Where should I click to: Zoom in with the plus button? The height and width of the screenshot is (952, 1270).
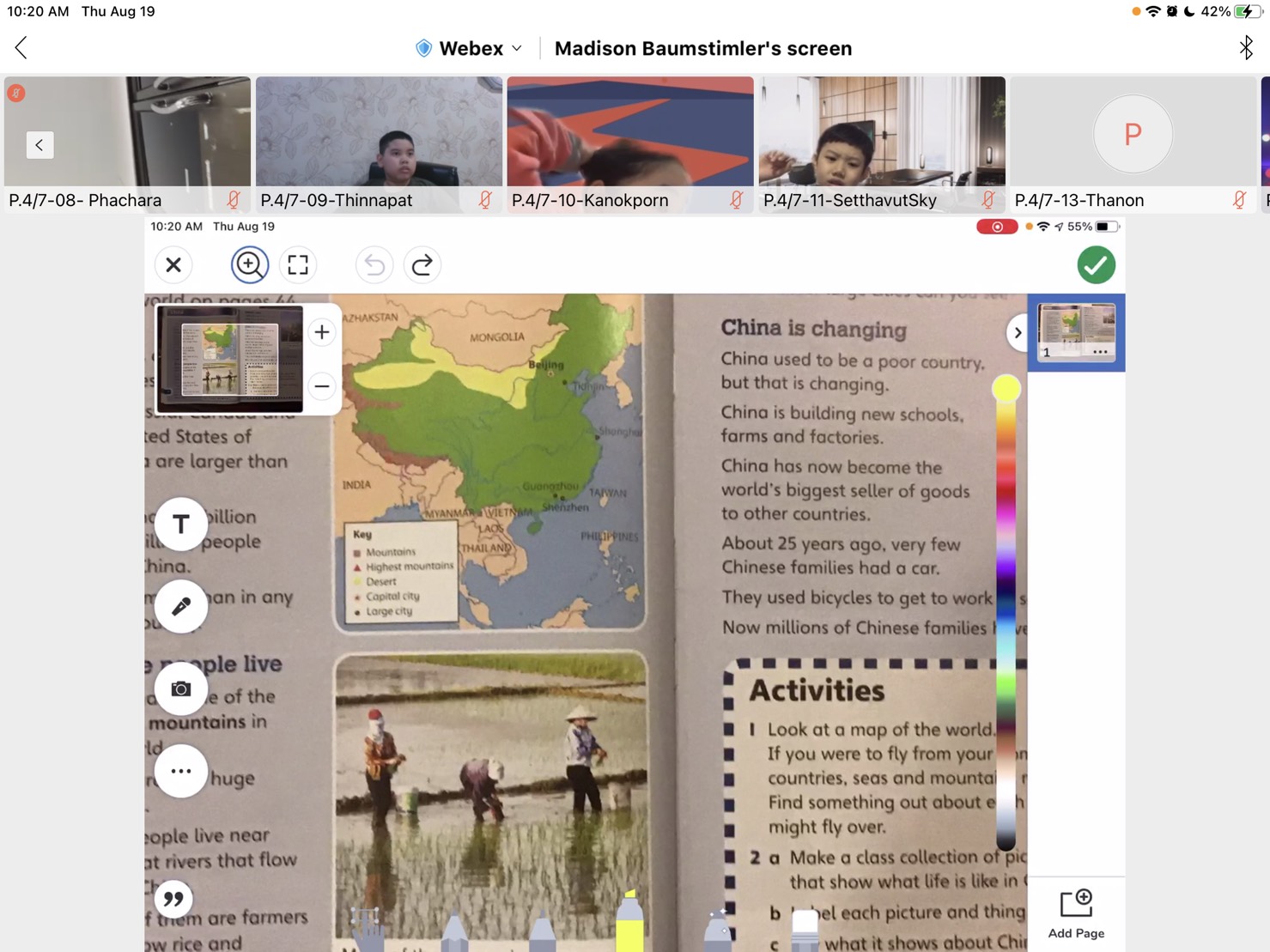click(x=322, y=332)
